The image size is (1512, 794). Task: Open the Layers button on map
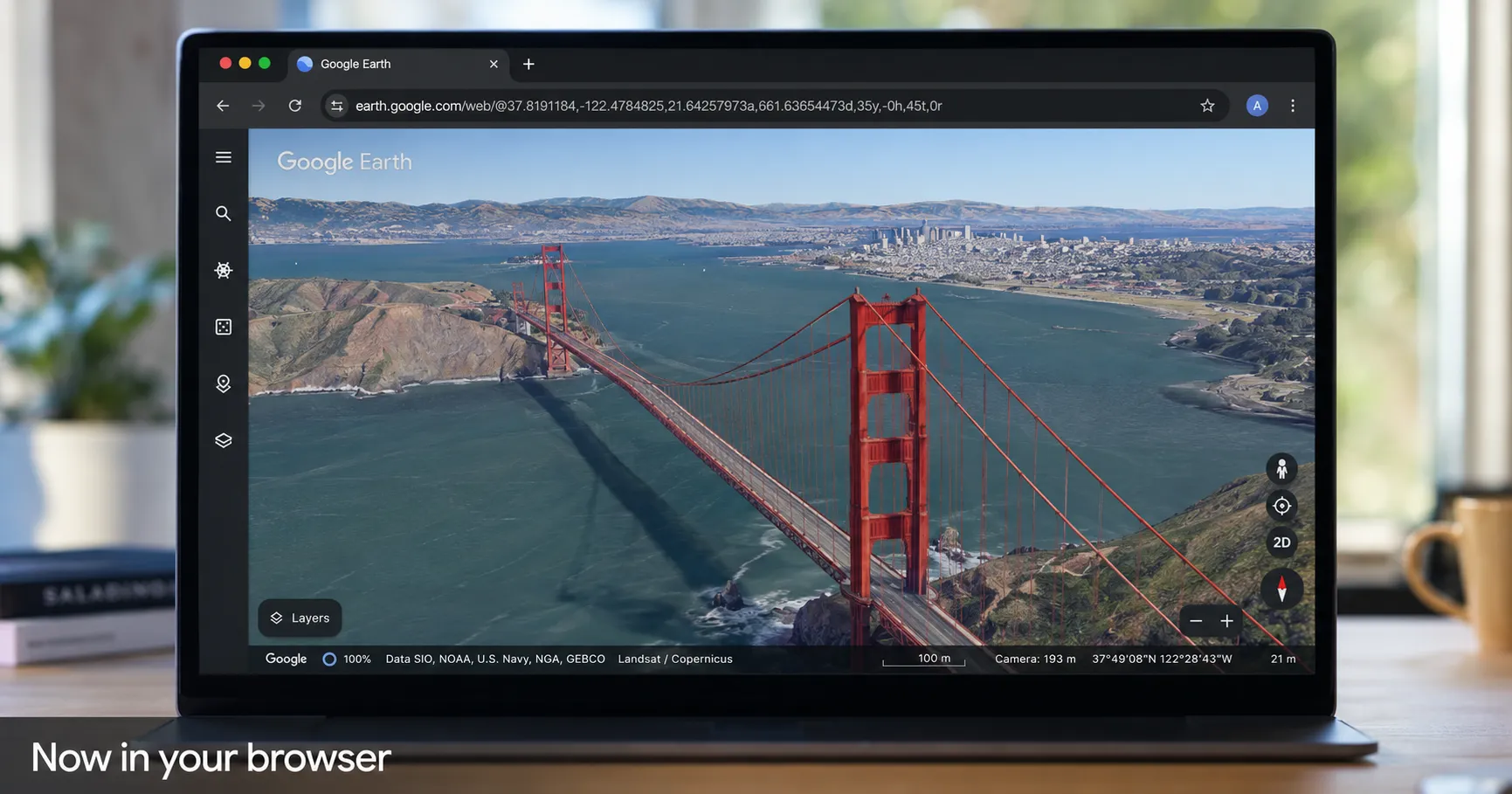pyautogui.click(x=300, y=618)
